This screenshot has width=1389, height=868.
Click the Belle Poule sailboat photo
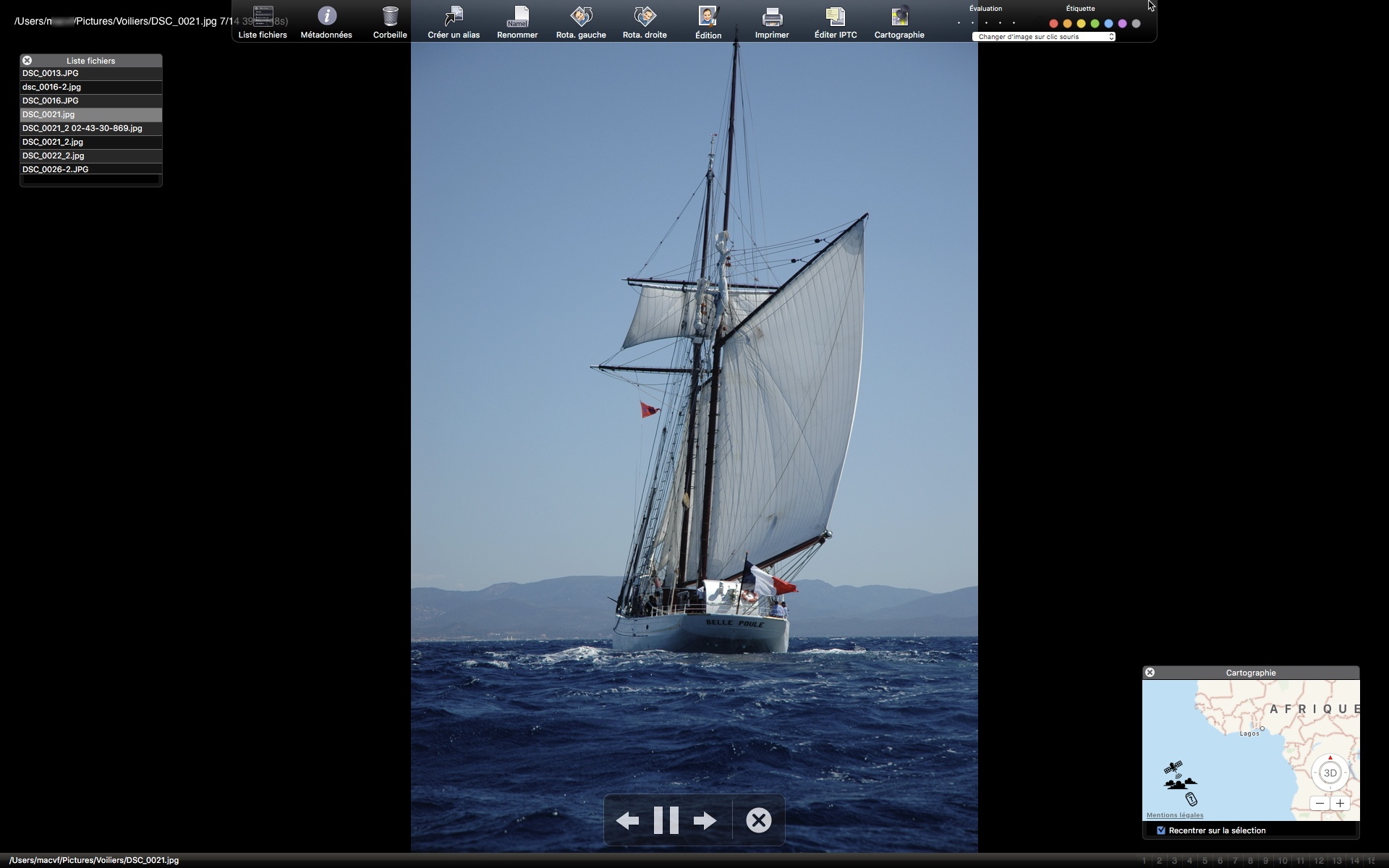coord(694,447)
